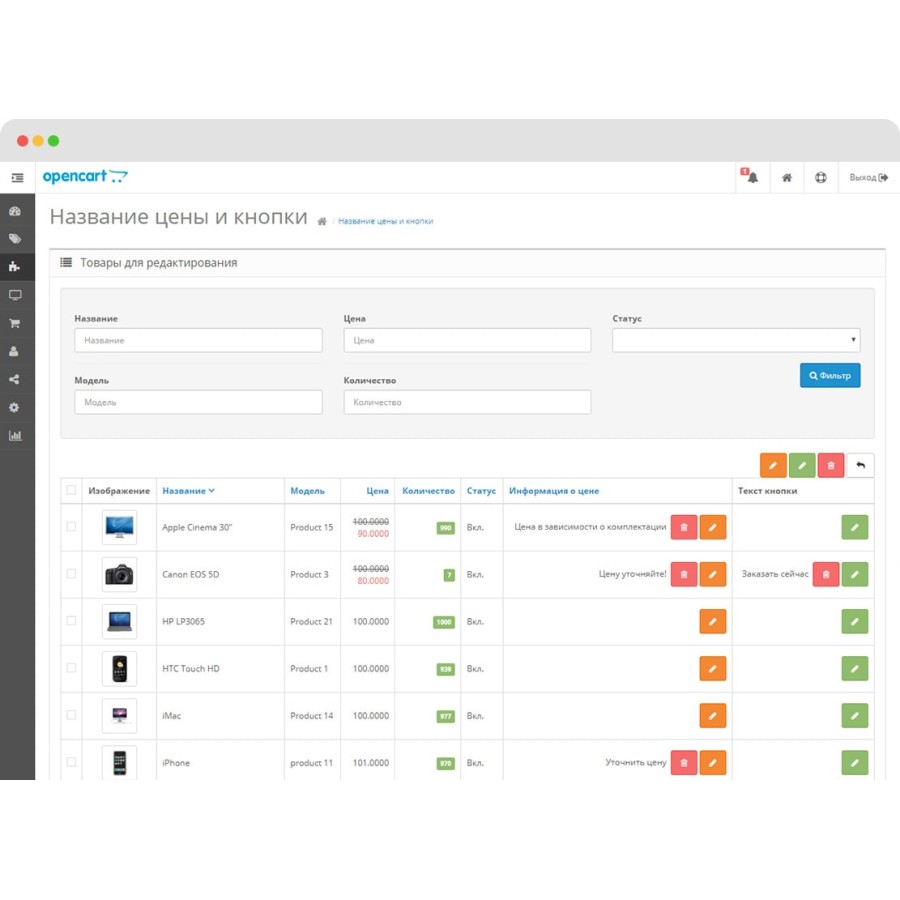Check the iPhone row checkbox
Screen dimensions: 900x900
pyautogui.click(x=71, y=762)
